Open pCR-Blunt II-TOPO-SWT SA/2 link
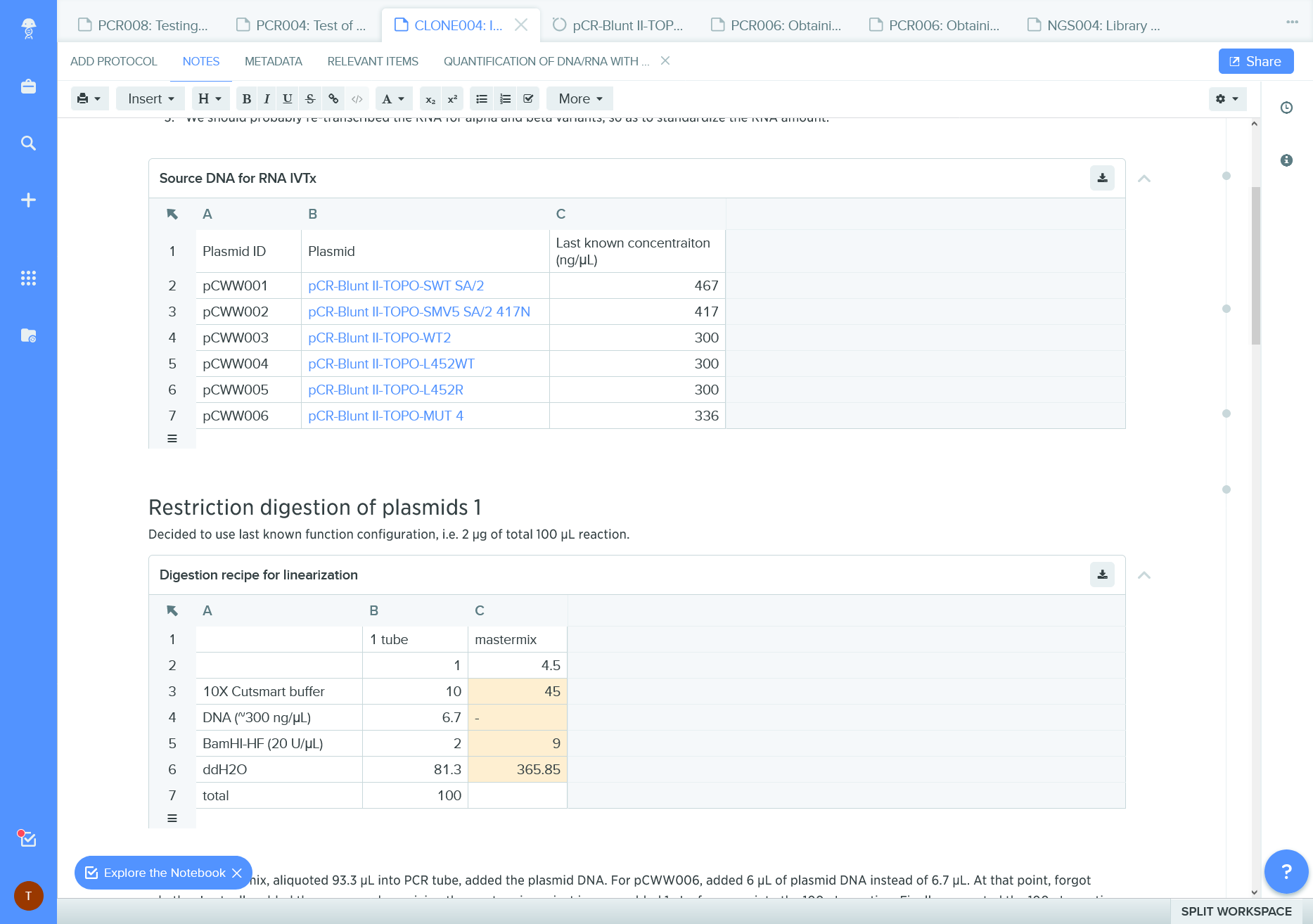The width and height of the screenshot is (1313, 924). coord(396,286)
